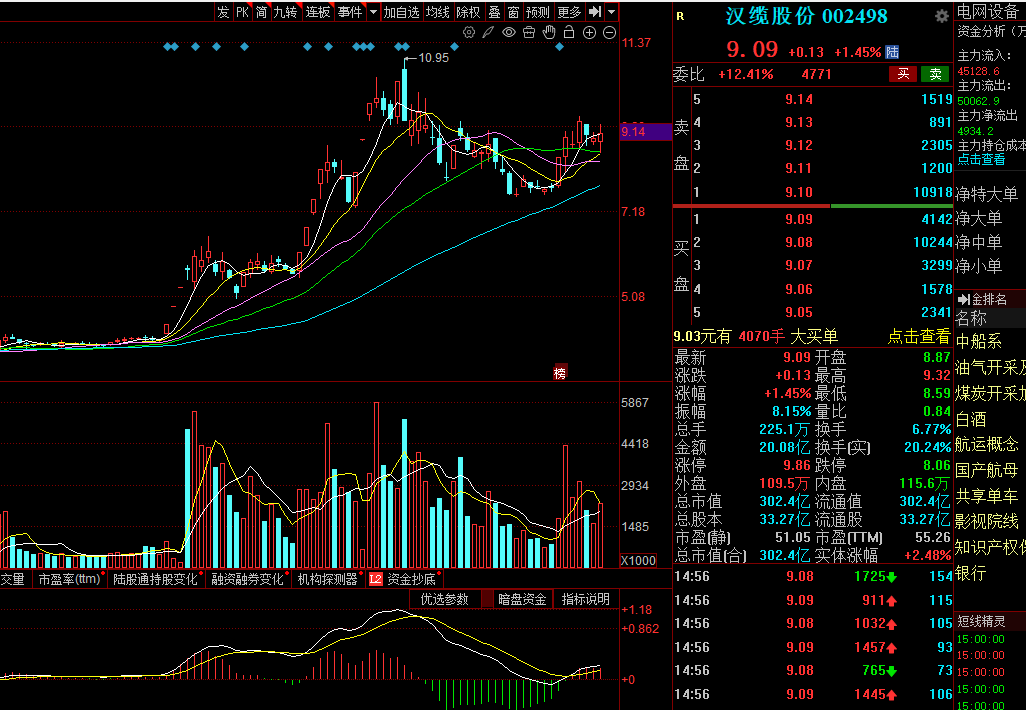This screenshot has width=1026, height=710.
Task: Click the red 买 buy button
Action: click(x=903, y=74)
